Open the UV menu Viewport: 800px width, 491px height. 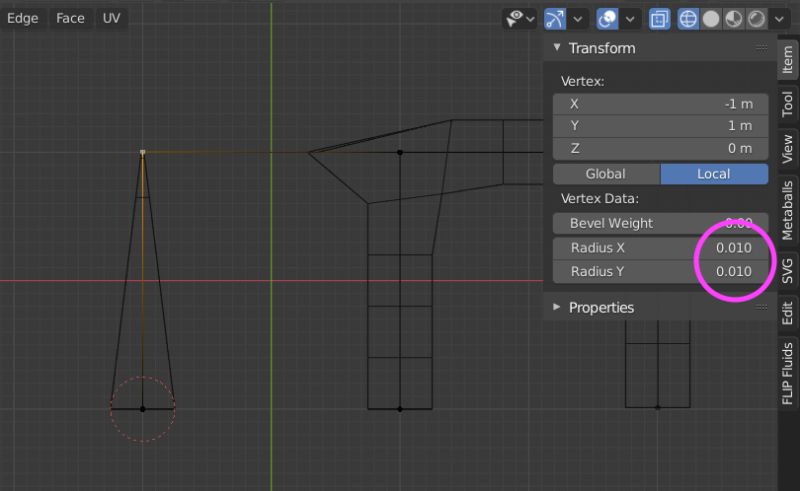111,18
